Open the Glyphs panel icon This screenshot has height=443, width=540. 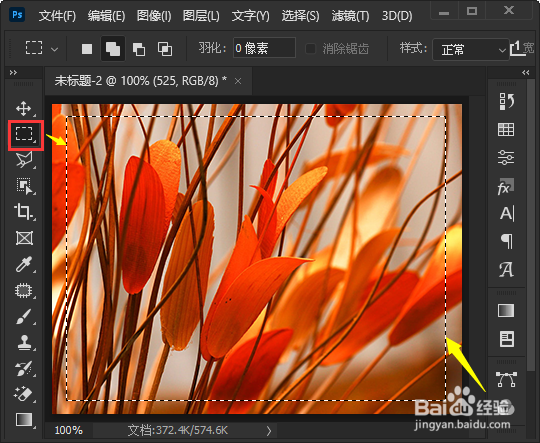[506, 269]
